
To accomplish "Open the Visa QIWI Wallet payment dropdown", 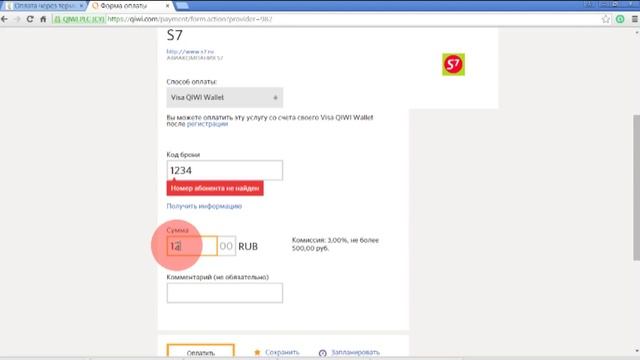I will tap(224, 97).
